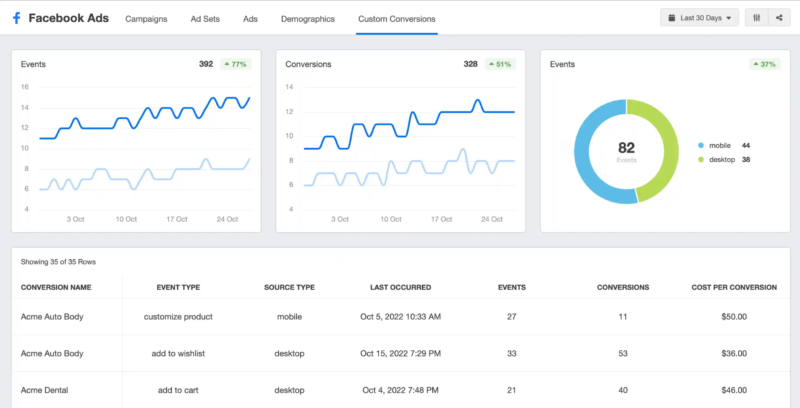Viewport: 800px width, 408px height.
Task: Click the Facebook logo icon
Action: point(17,18)
